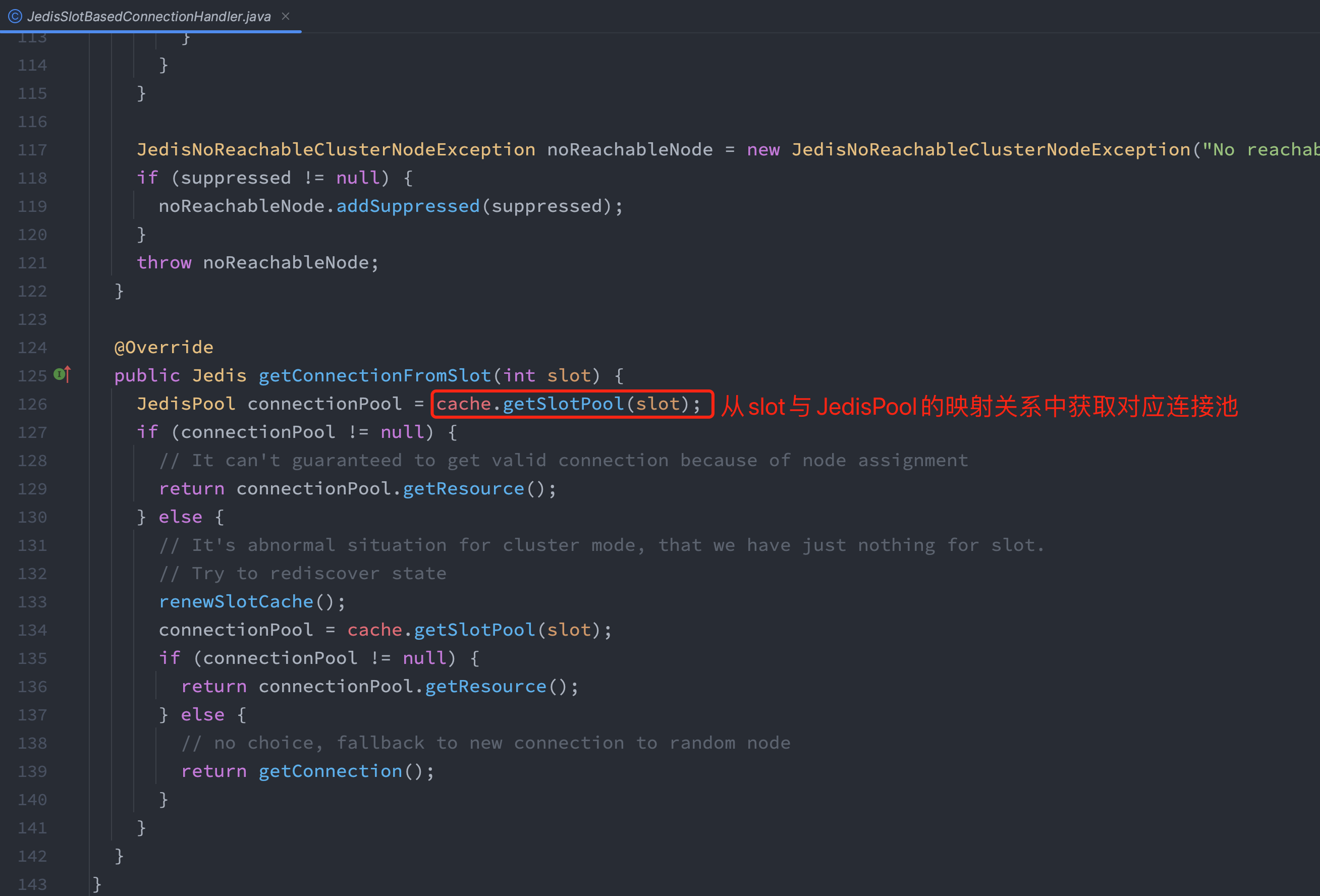Click getResource on line 129

(463, 488)
